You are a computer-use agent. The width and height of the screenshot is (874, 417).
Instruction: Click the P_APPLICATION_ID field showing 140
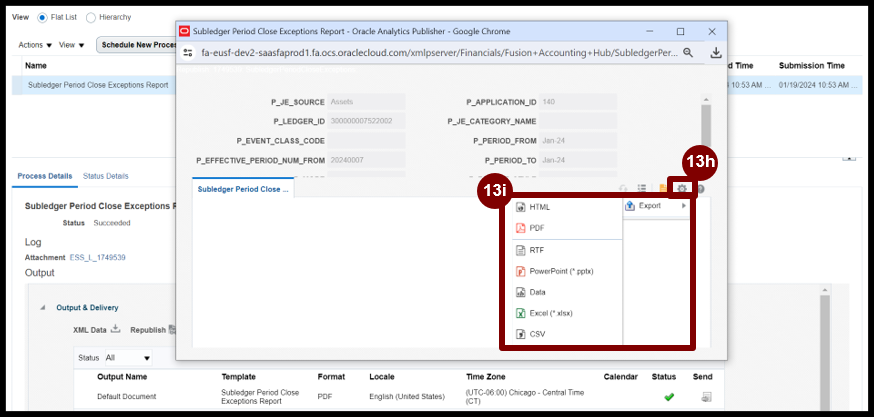[x=578, y=102]
